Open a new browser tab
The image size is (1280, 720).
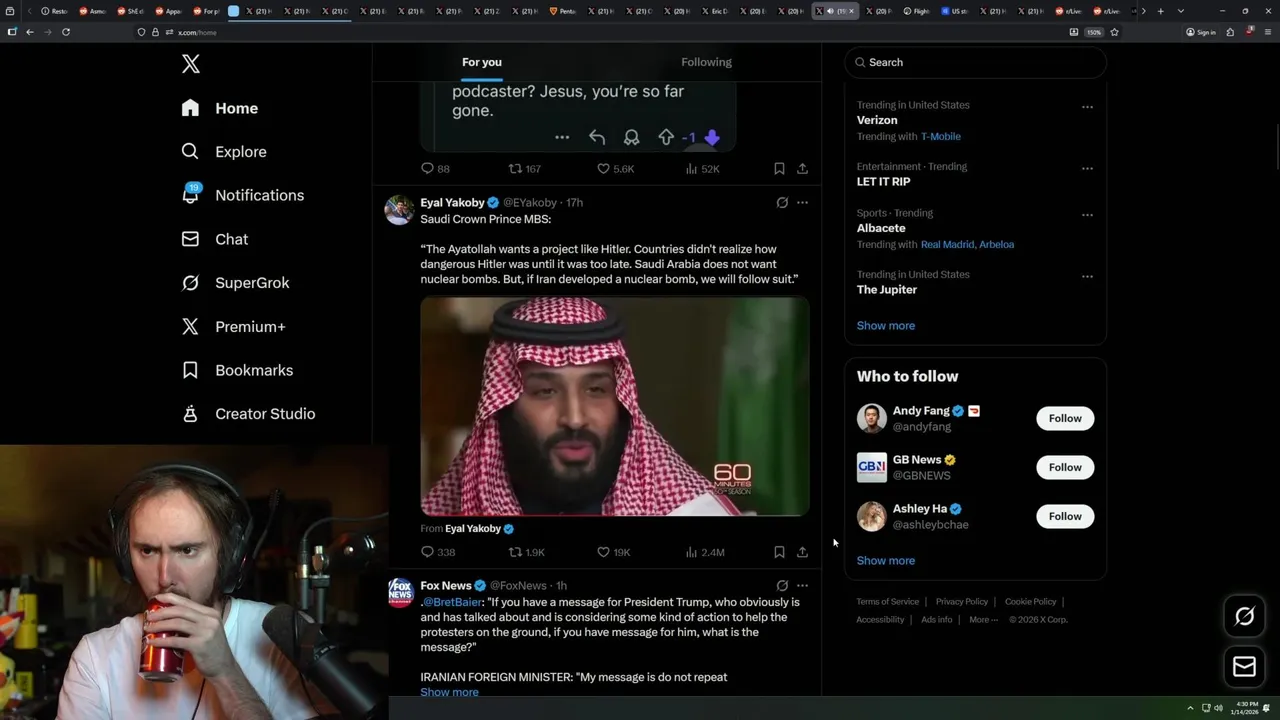tap(1160, 11)
